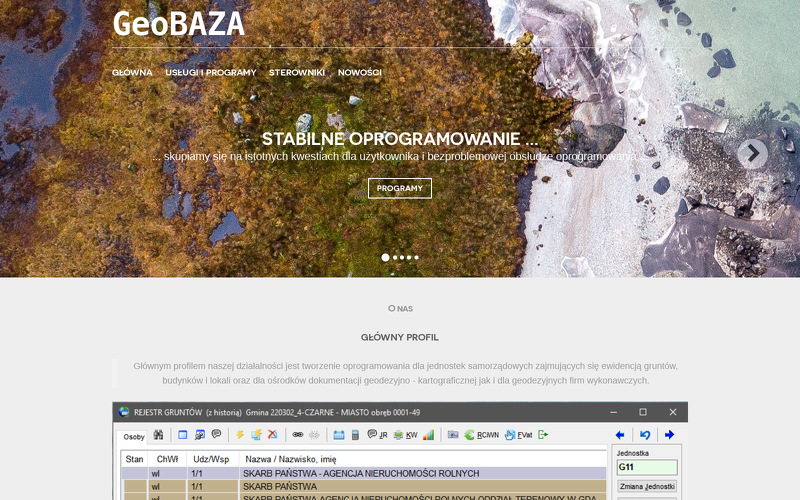Open the STEROWNIKI menu item
The image size is (800, 500).
click(297, 72)
